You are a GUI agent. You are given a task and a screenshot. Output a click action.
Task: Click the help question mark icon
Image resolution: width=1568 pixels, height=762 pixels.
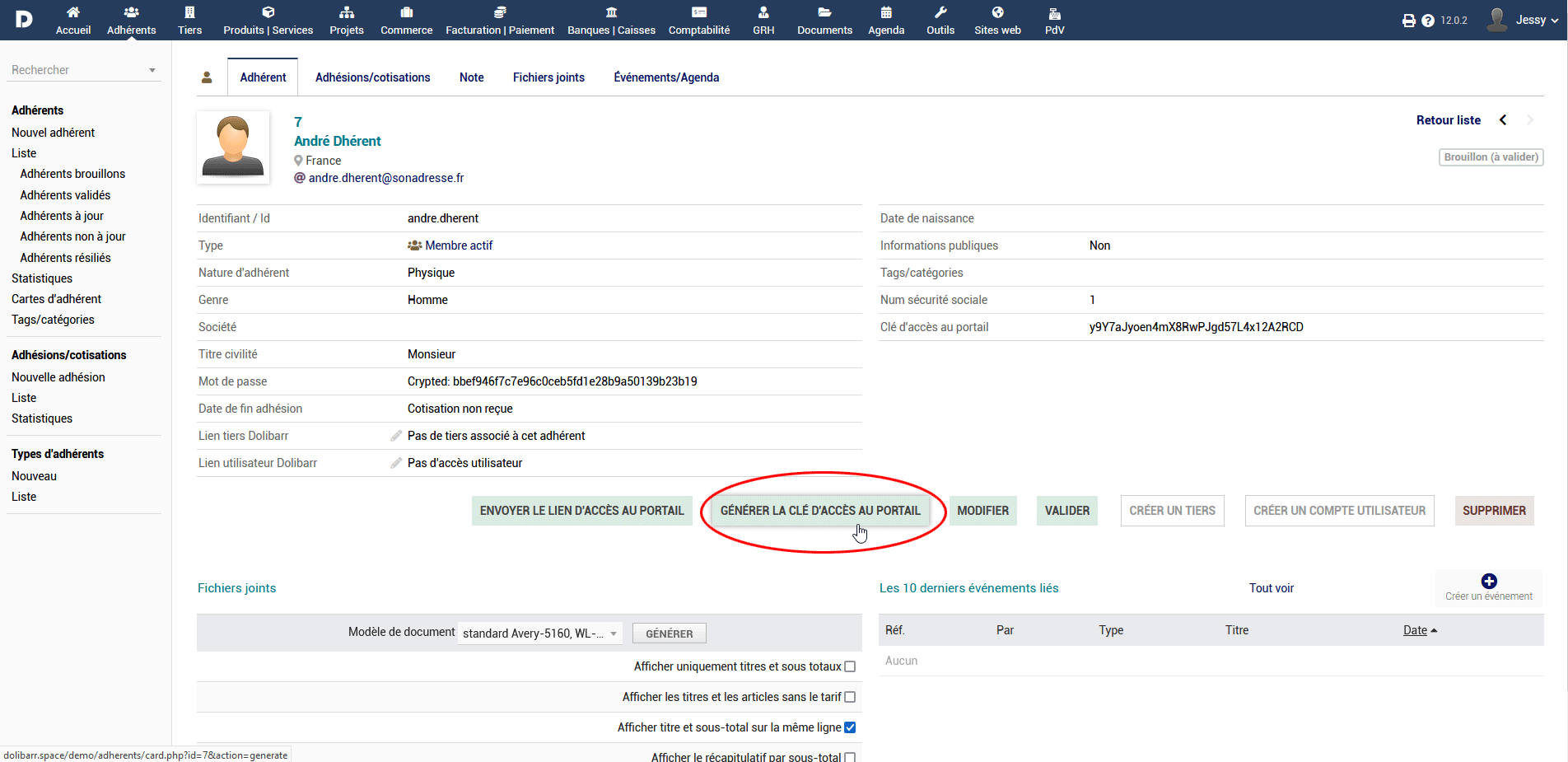click(1428, 21)
